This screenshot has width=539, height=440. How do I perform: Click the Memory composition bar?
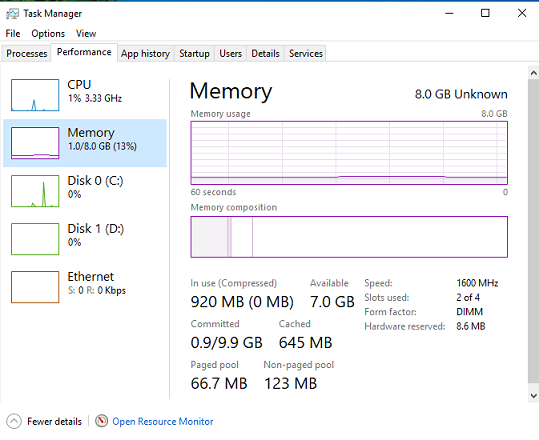pyautogui.click(x=349, y=237)
